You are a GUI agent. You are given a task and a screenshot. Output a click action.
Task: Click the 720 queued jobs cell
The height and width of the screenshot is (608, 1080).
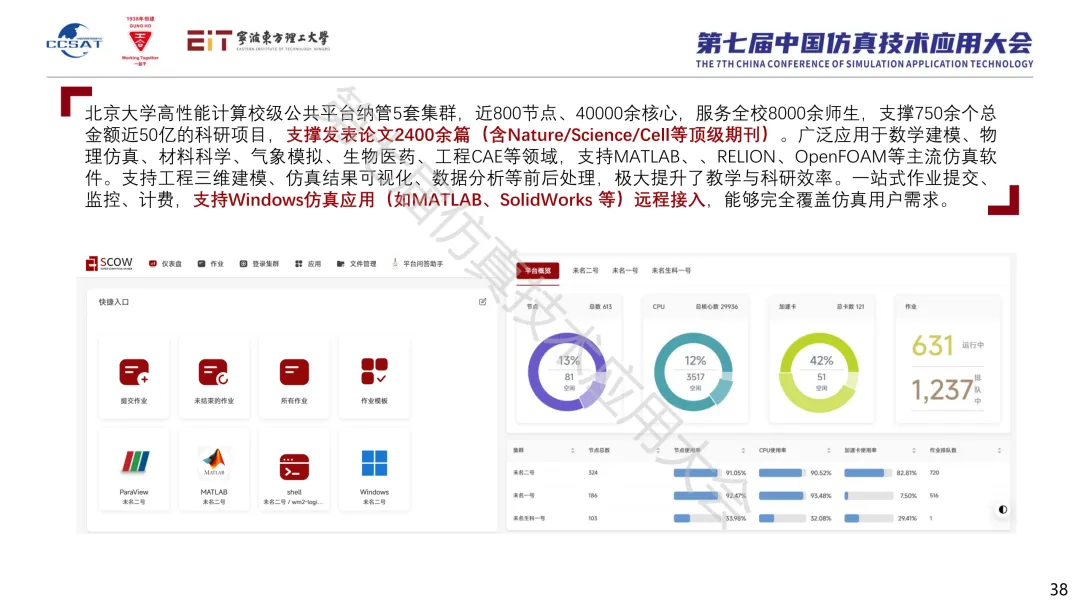coord(935,473)
